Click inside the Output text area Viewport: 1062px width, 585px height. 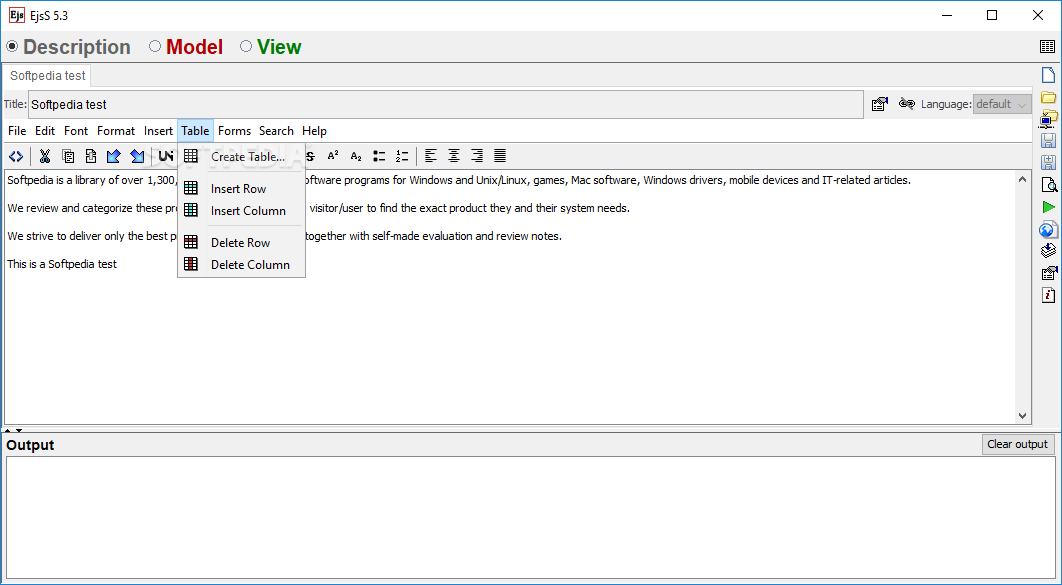(530, 517)
